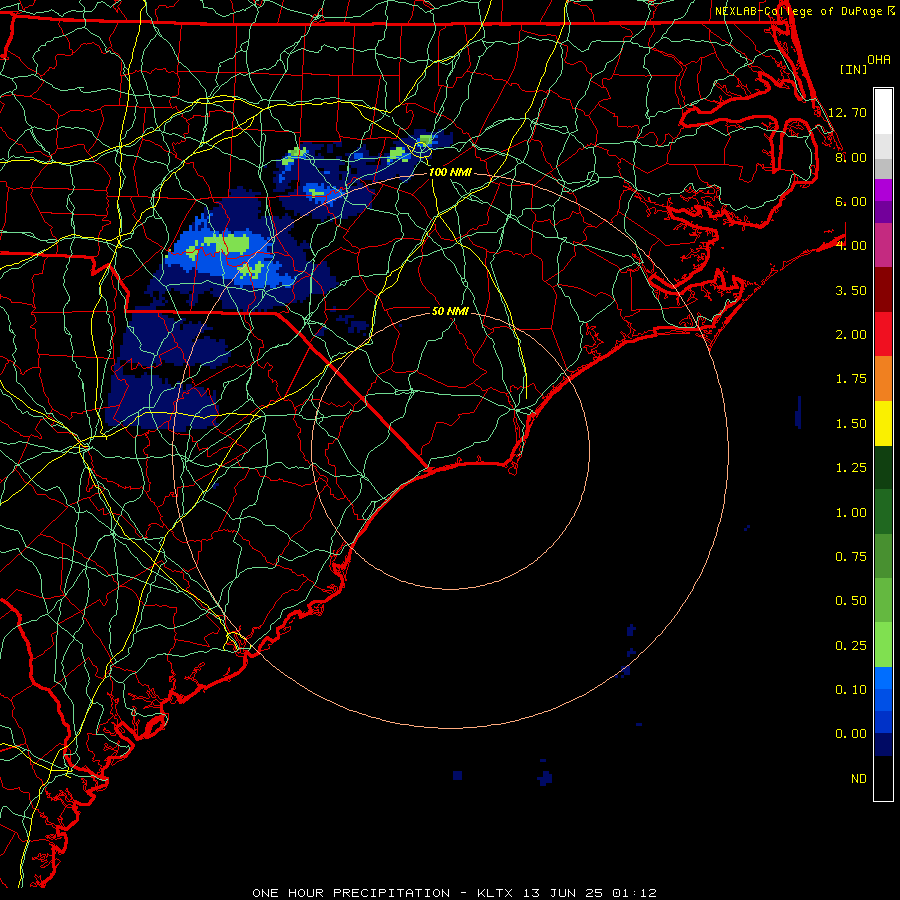The image size is (900, 900).
Task: Select the "1.75" legend label
Action: (851, 379)
